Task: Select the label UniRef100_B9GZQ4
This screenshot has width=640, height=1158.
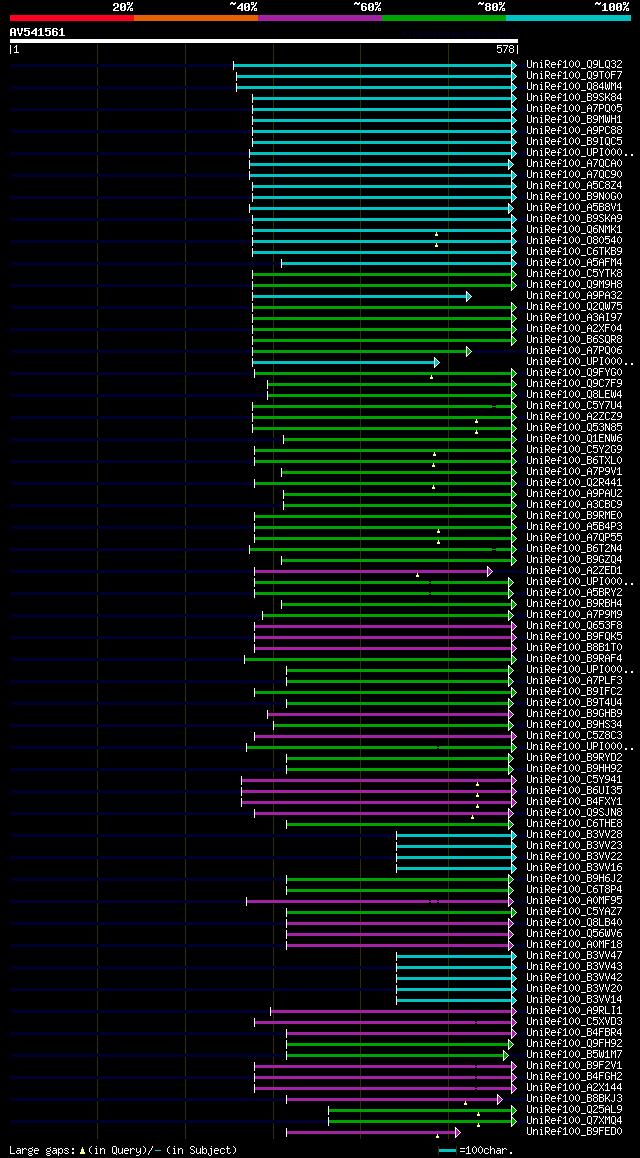Action: [574, 560]
